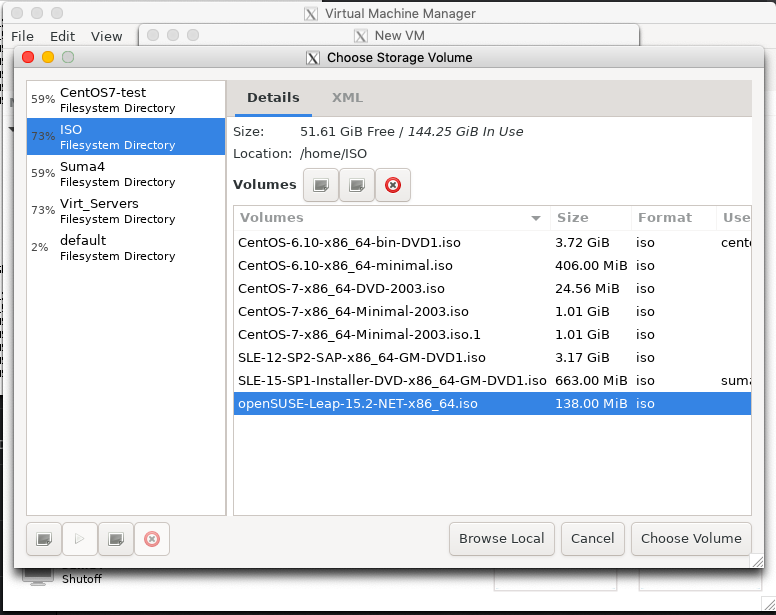Click the Format column header
Image resolution: width=776 pixels, height=615 pixels.
point(674,218)
